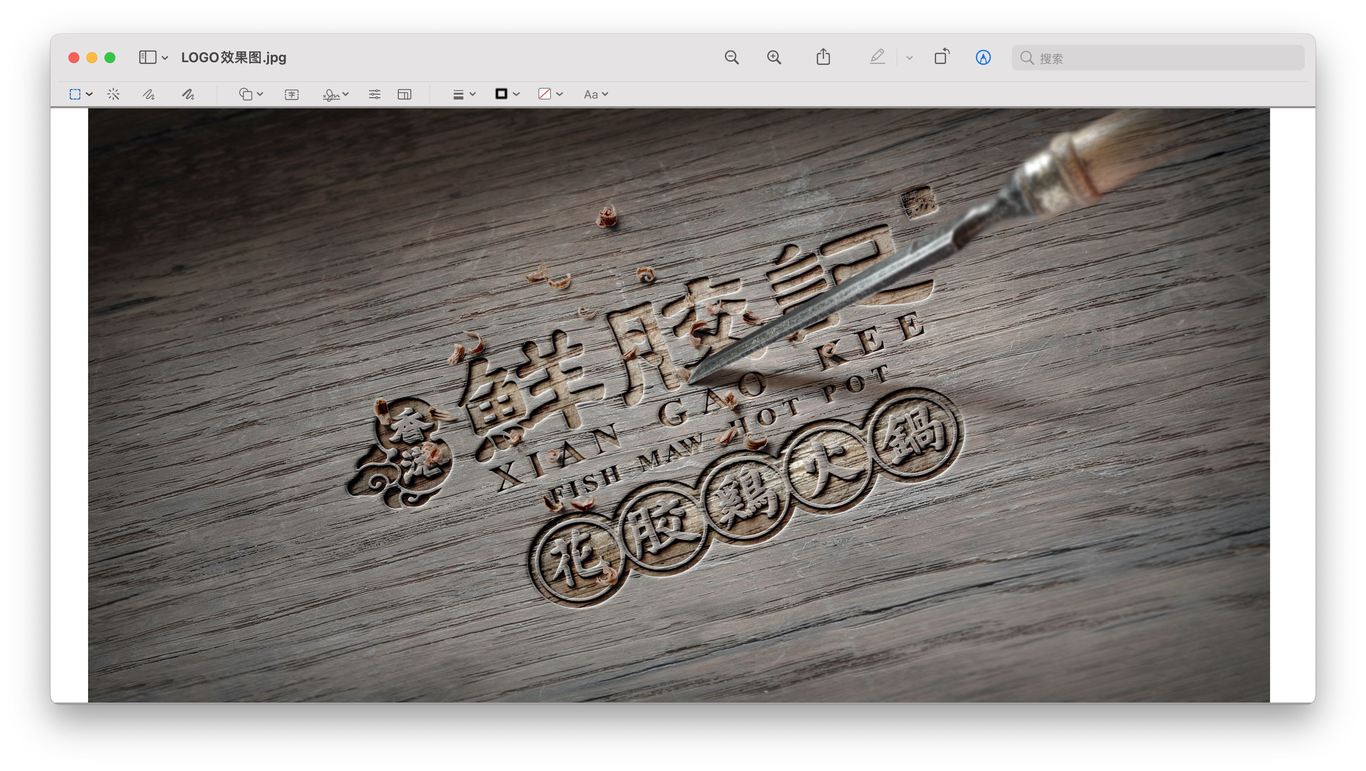
Task: Click on the carved logo image
Action: (679, 405)
